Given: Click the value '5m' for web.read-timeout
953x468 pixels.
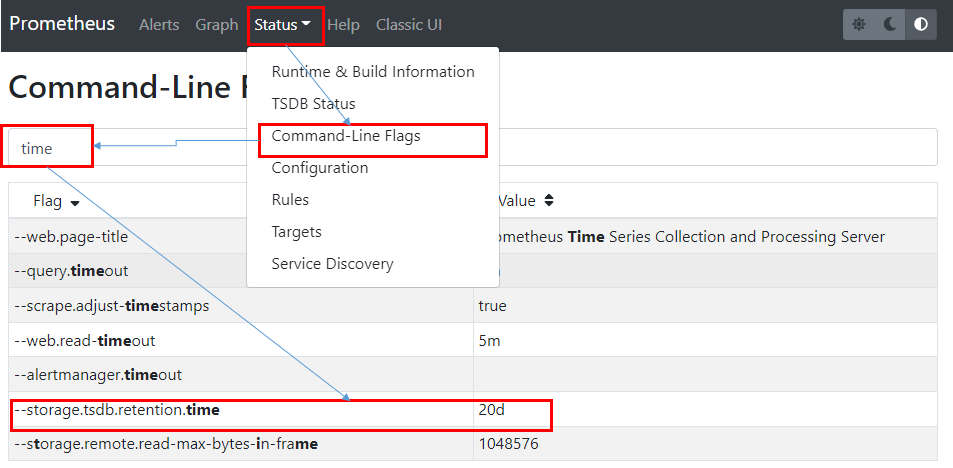Looking at the screenshot, I should tap(489, 340).
